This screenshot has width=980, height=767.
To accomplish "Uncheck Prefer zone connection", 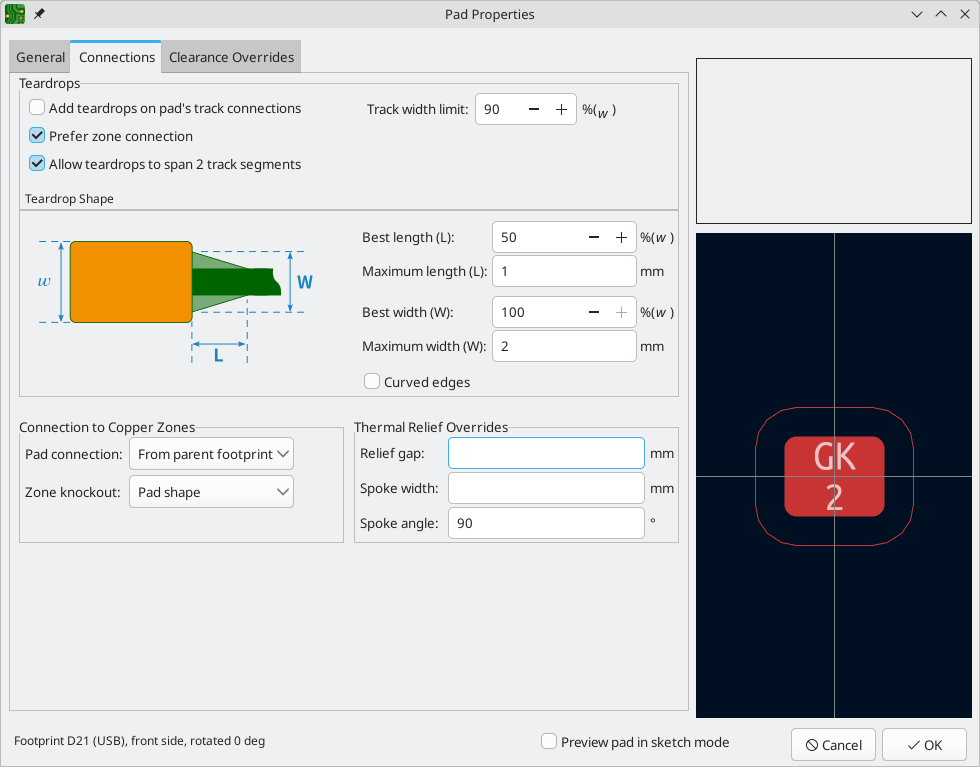I will coord(37,136).
